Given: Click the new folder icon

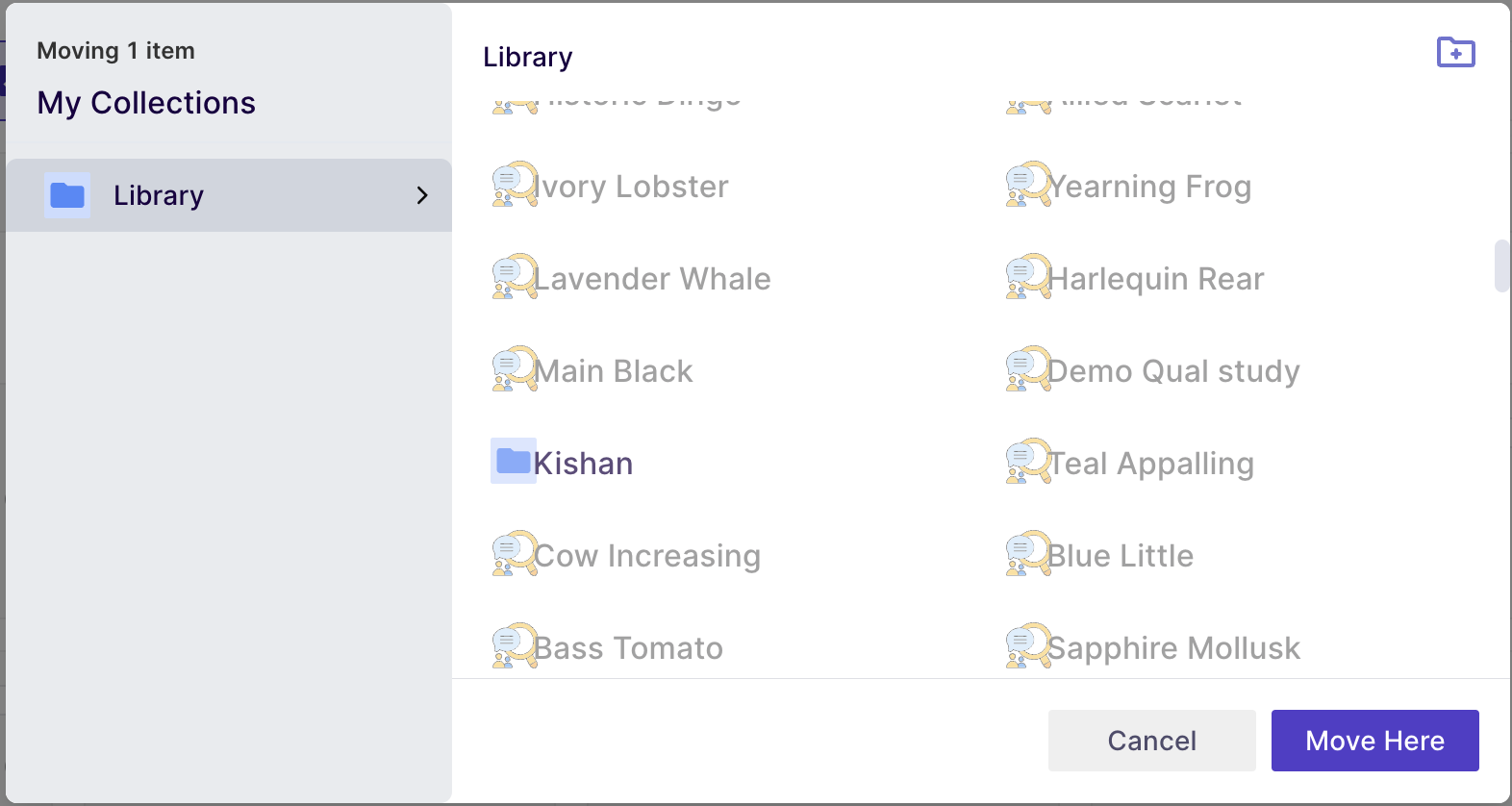Looking at the screenshot, I should (x=1455, y=52).
